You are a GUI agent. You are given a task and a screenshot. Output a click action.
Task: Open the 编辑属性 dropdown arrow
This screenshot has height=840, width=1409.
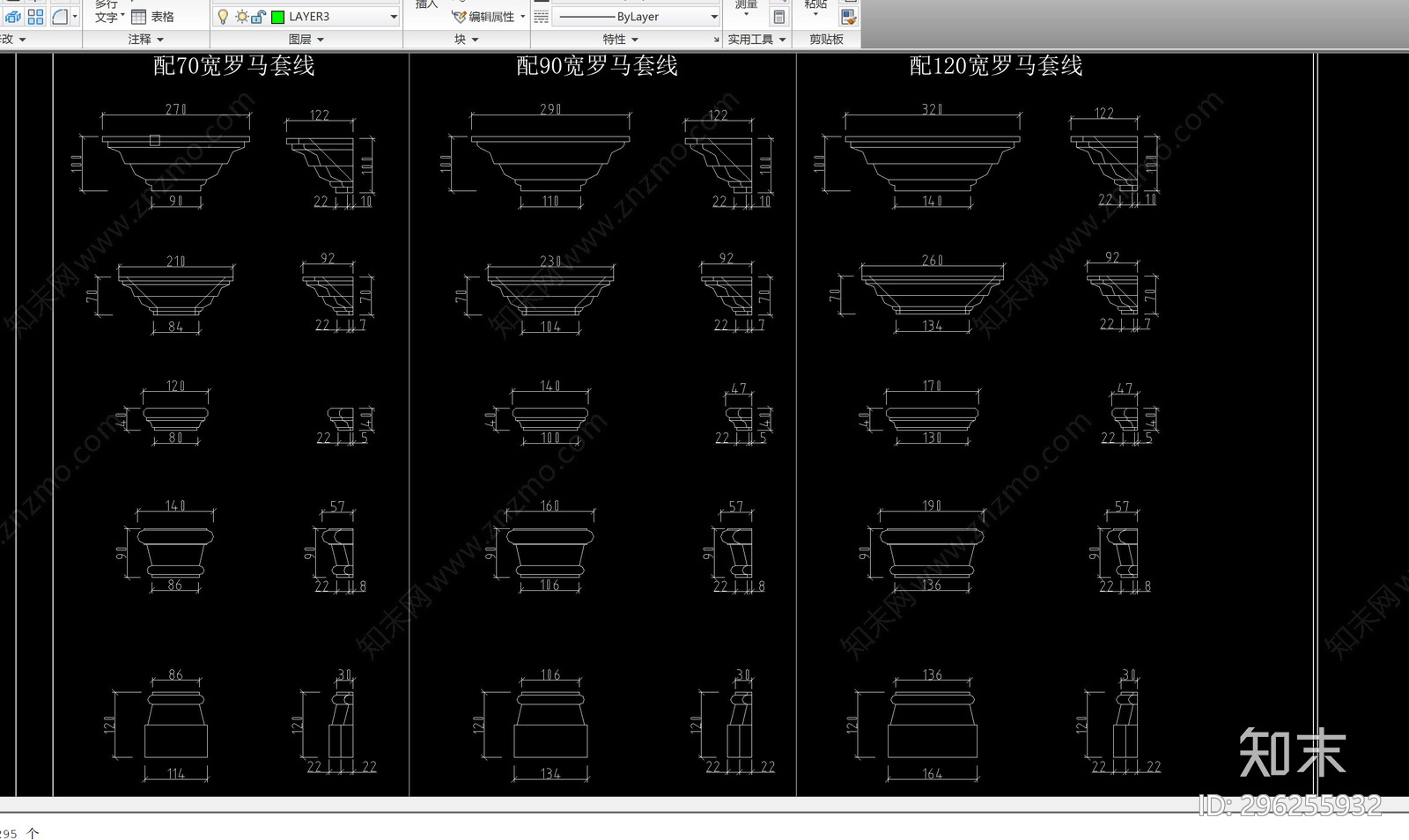point(522,17)
